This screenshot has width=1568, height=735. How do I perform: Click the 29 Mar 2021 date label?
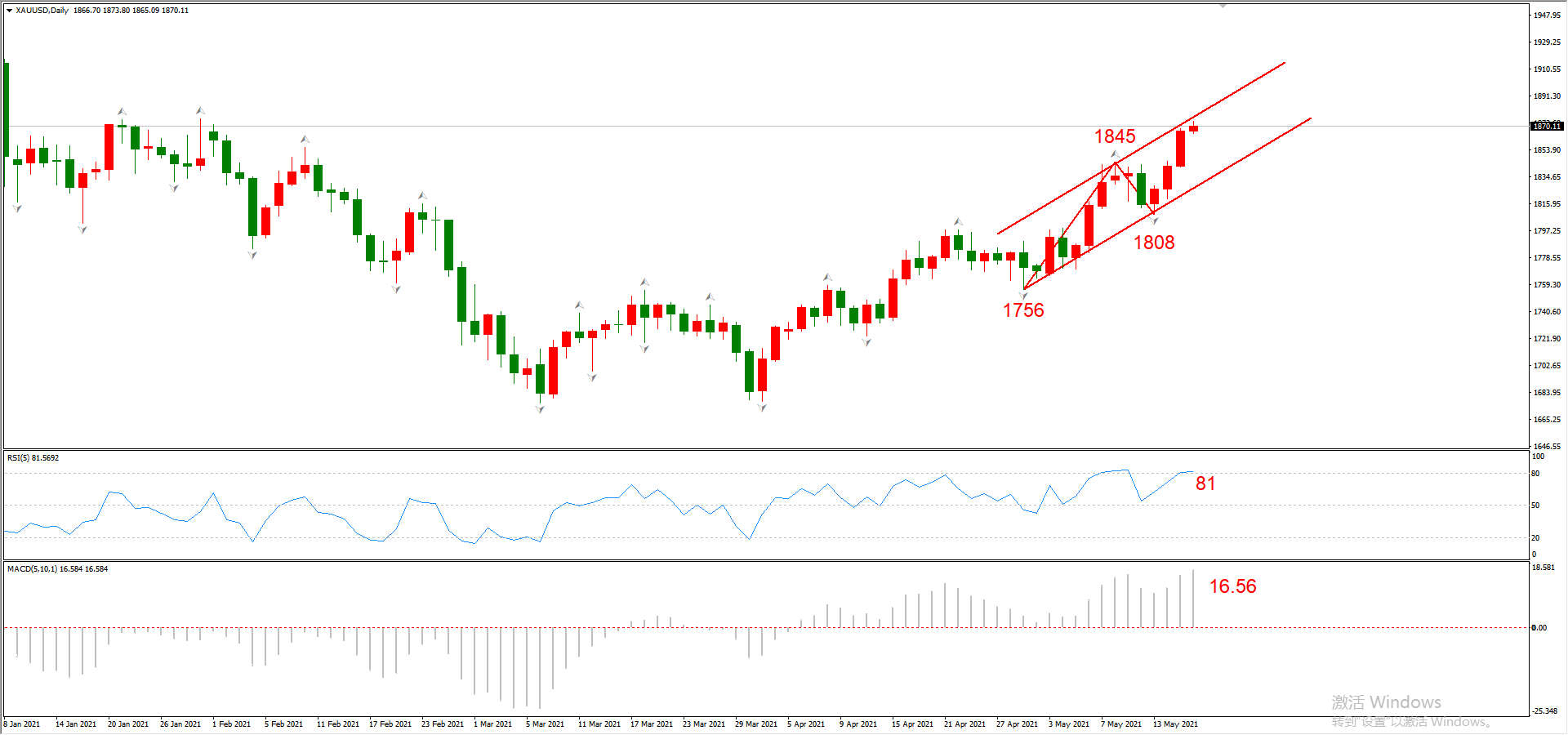[756, 724]
